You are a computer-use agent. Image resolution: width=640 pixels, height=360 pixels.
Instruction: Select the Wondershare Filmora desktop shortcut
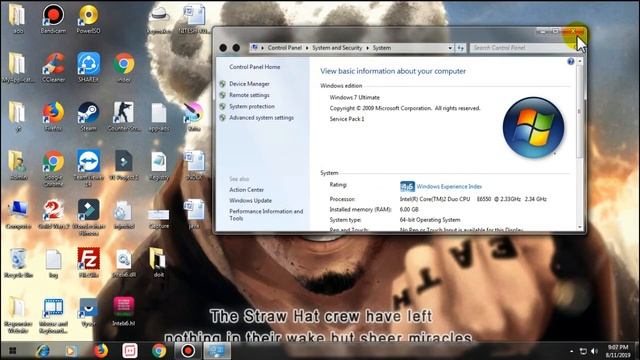click(89, 217)
